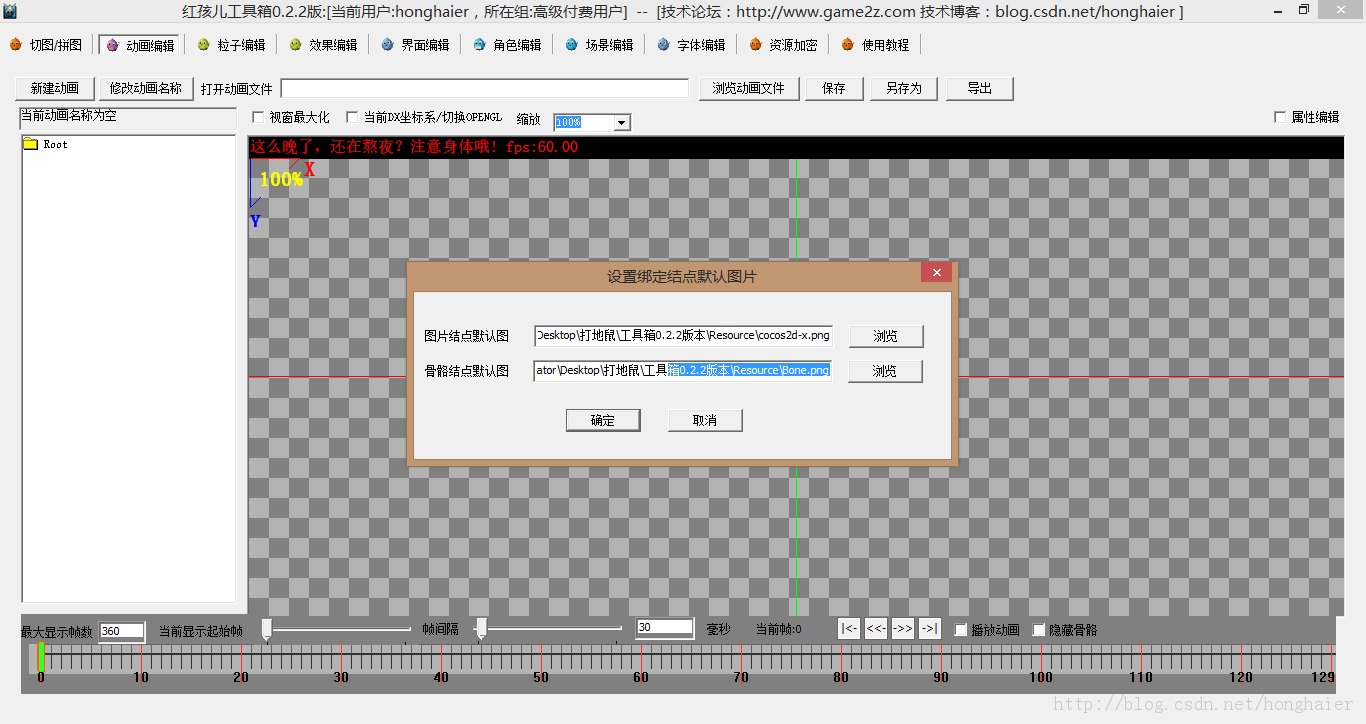The width and height of the screenshot is (1366, 724).
Task: Click the blue icon beside 界面编辑
Action: point(387,45)
